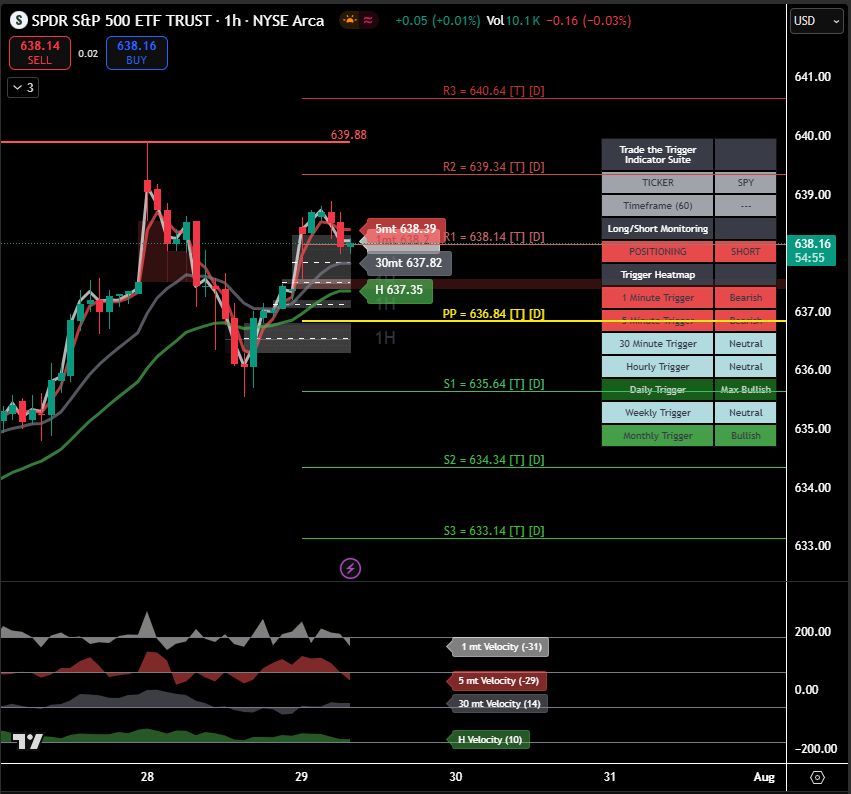Click the 5mt 638.39 price tag

click(x=405, y=228)
